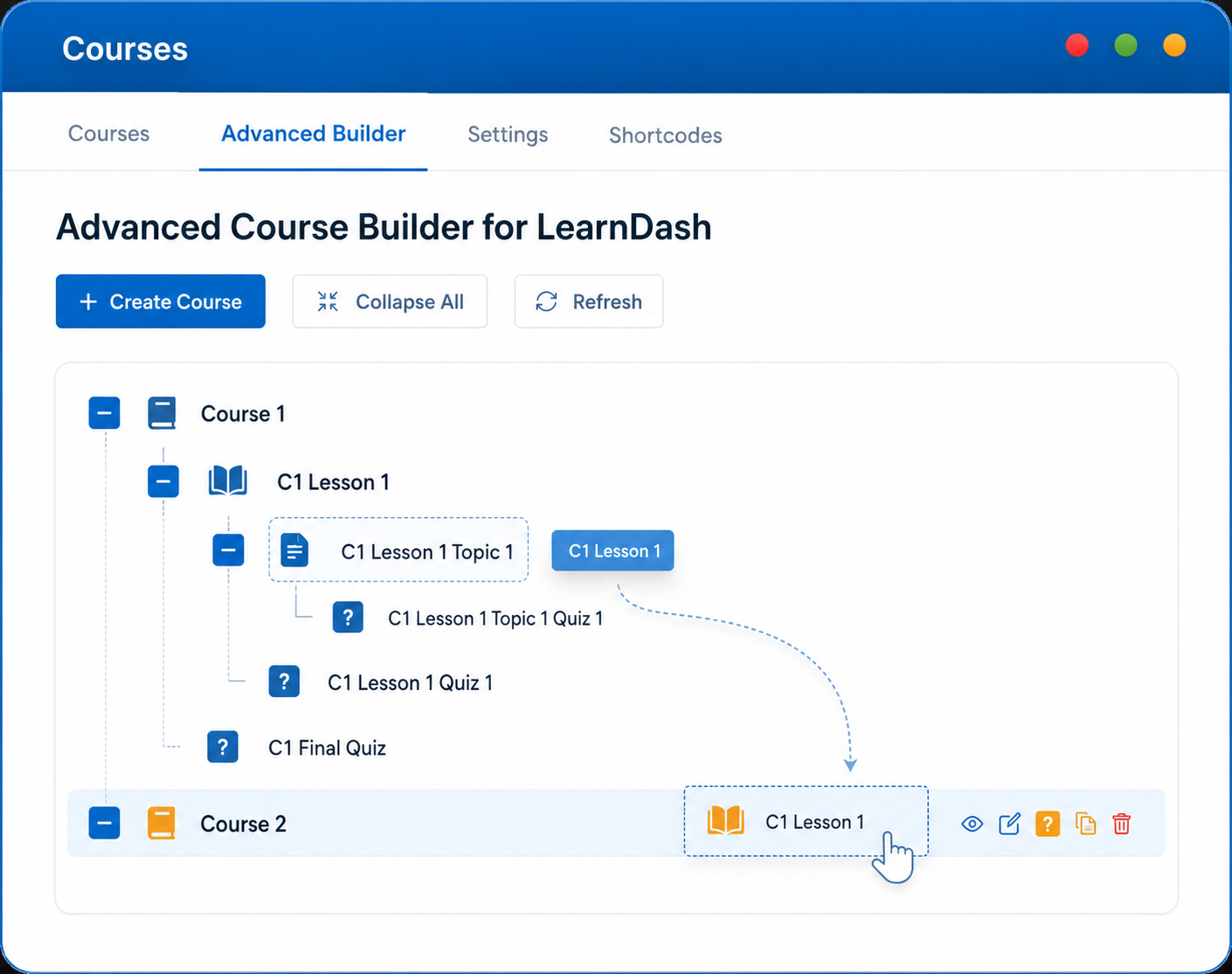1232x974 pixels.
Task: Select C1 Lesson 1 Topic 1 Quiz 1 label
Action: tap(495, 618)
